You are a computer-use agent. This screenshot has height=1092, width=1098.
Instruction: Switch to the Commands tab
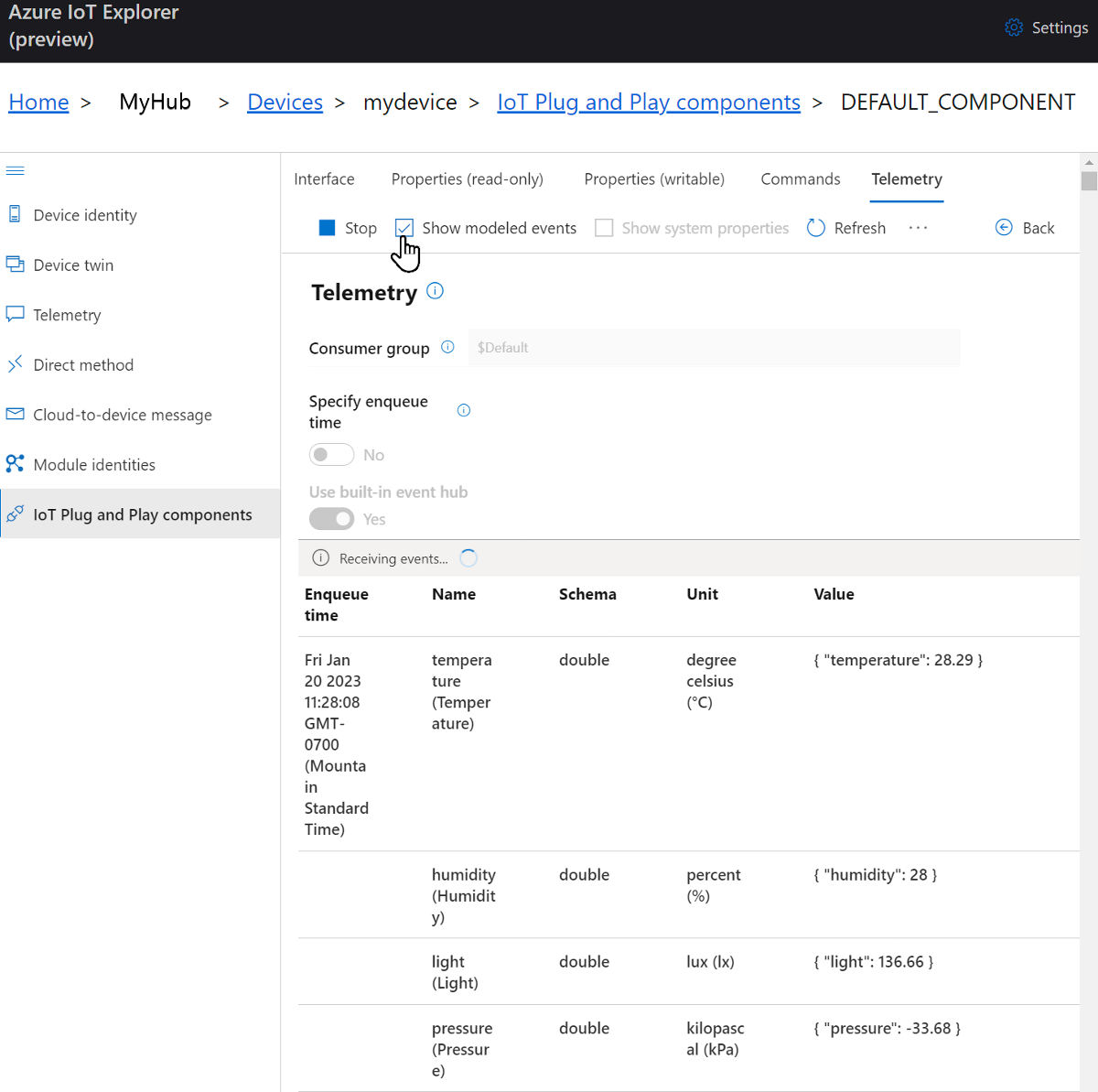tap(800, 178)
